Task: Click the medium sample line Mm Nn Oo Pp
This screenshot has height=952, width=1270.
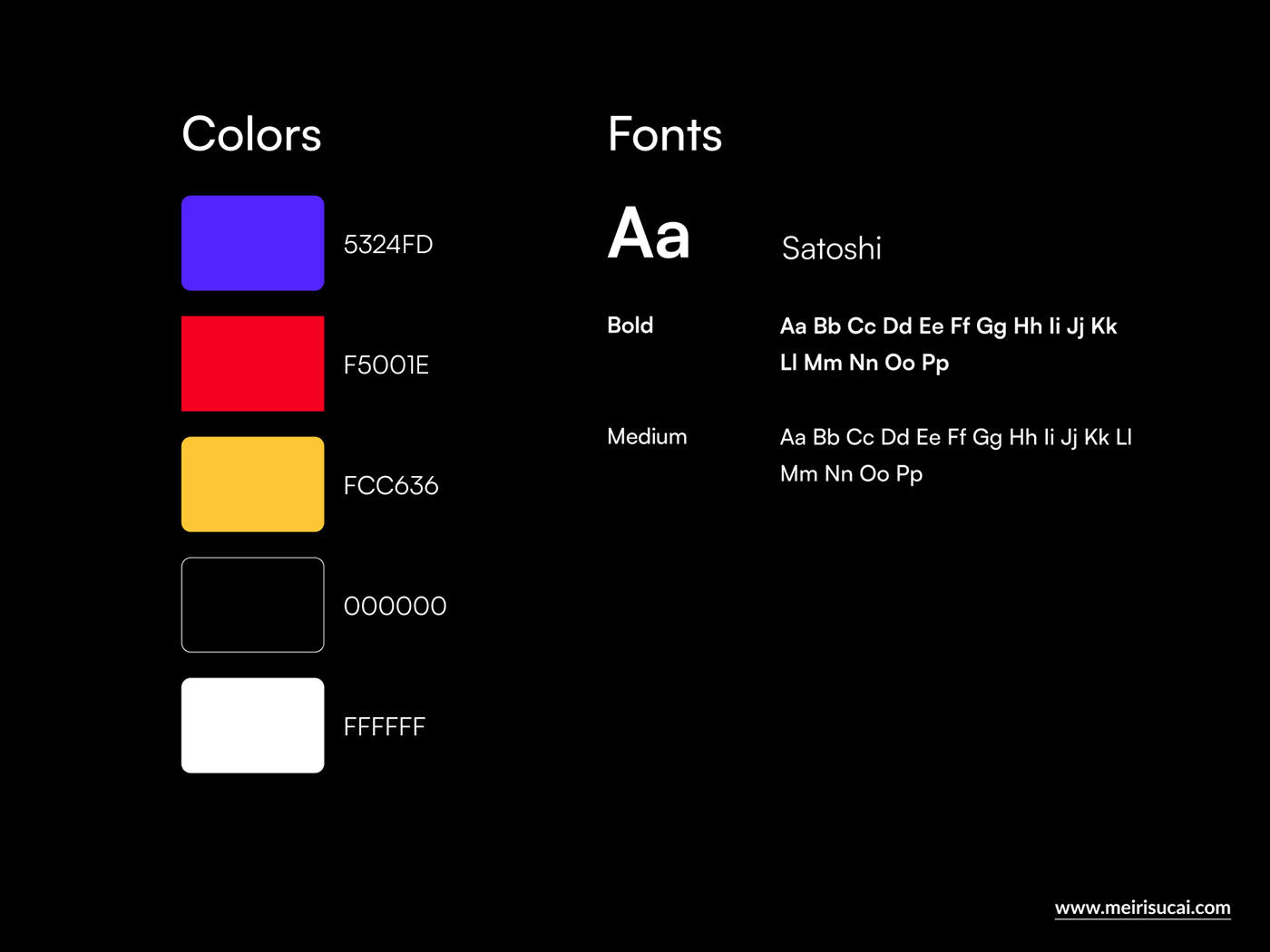Action: [851, 474]
